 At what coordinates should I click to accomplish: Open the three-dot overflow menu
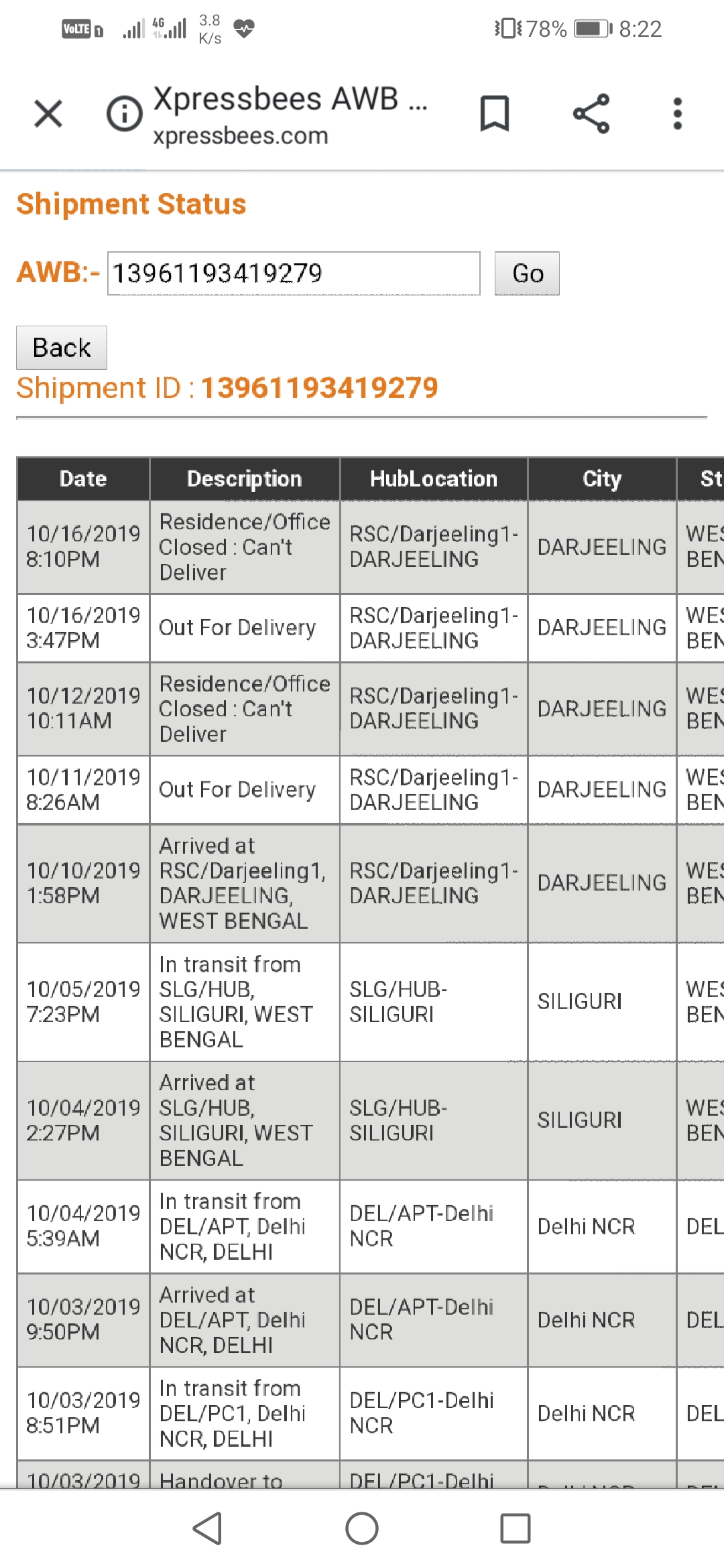678,113
